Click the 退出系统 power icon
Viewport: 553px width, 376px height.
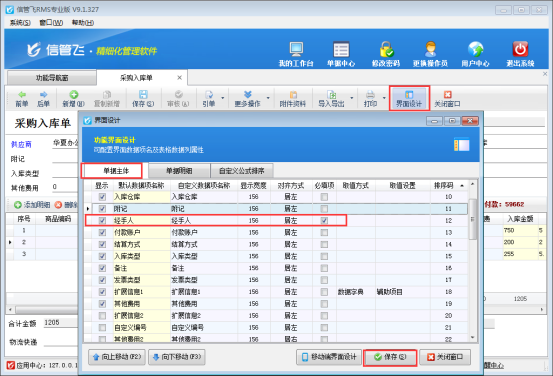point(520,49)
